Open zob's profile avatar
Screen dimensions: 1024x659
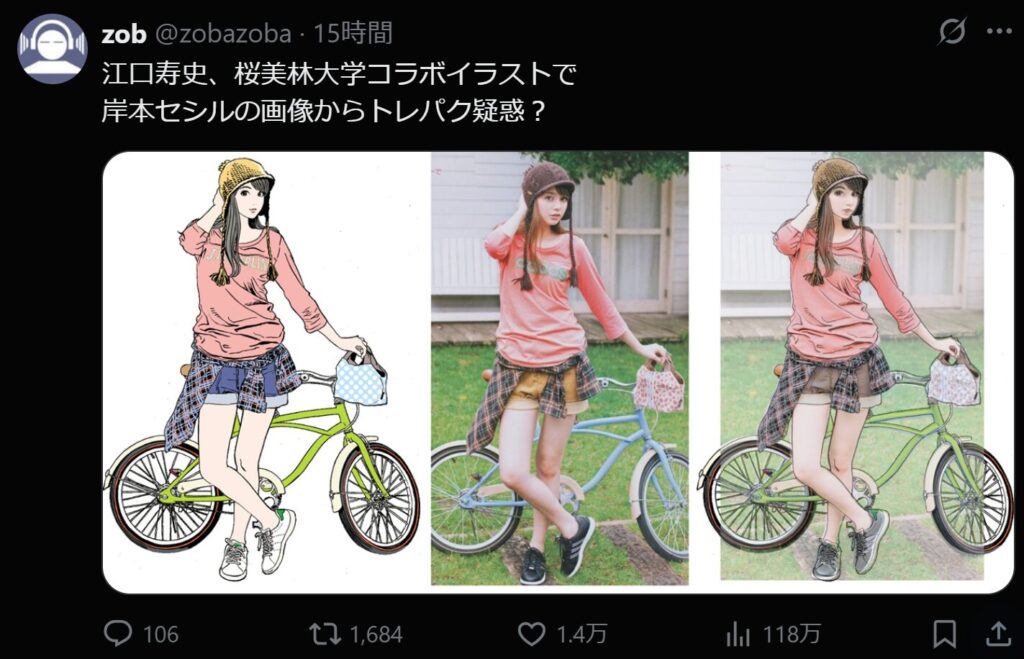tap(52, 48)
